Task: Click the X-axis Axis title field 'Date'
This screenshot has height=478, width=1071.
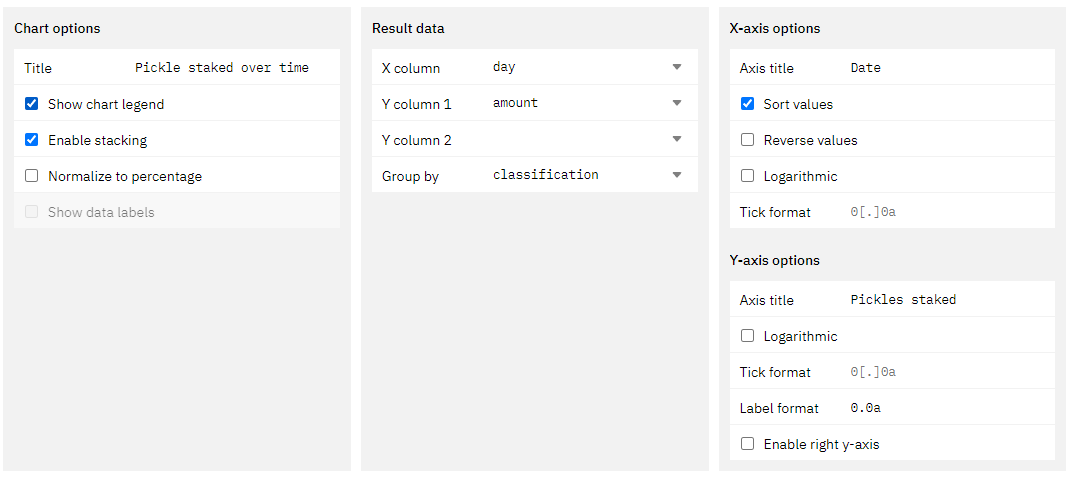Action: click(947, 68)
